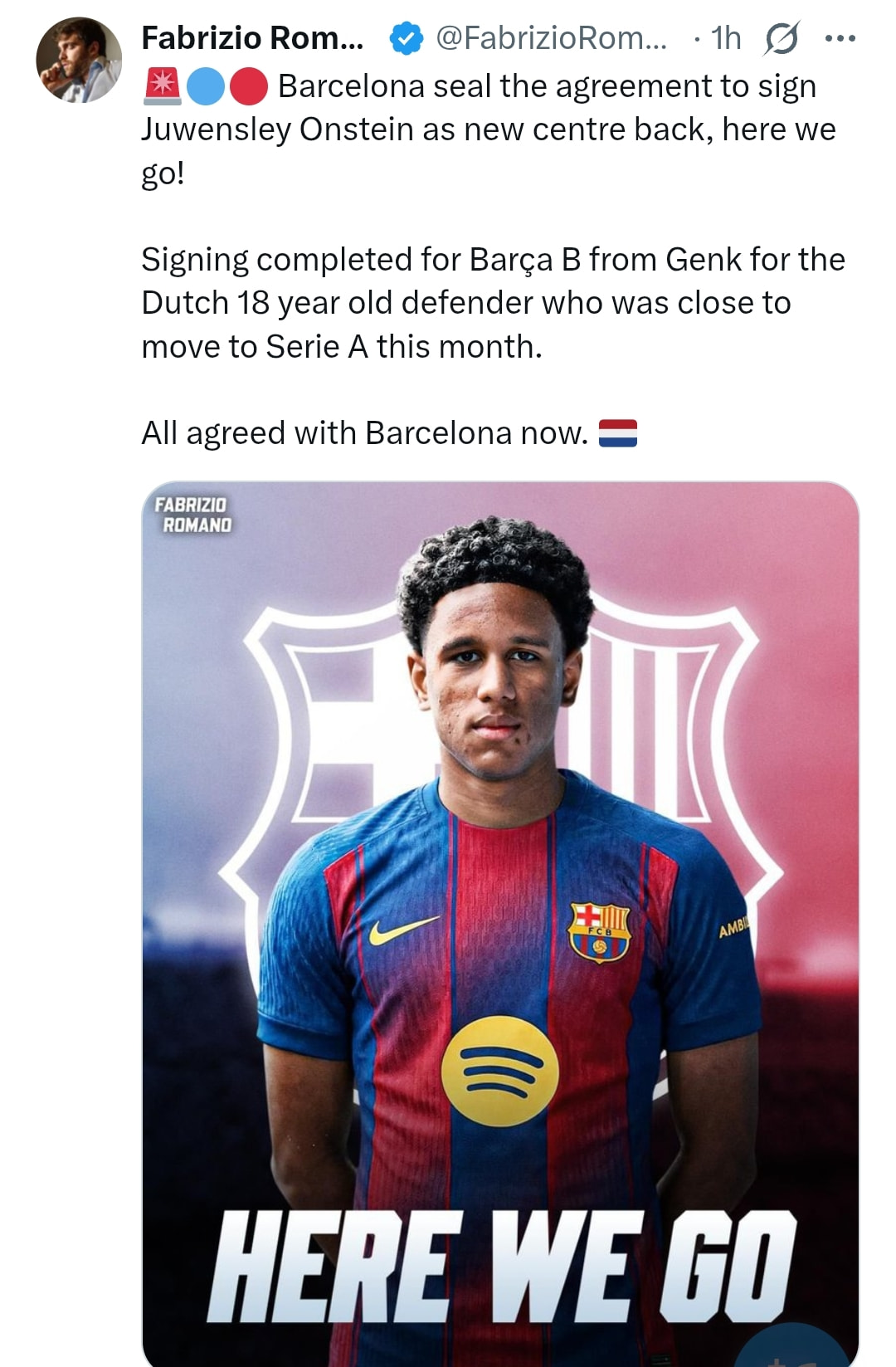The image size is (896, 1367).
Task: Click the 1h timestamp
Action: [726, 38]
